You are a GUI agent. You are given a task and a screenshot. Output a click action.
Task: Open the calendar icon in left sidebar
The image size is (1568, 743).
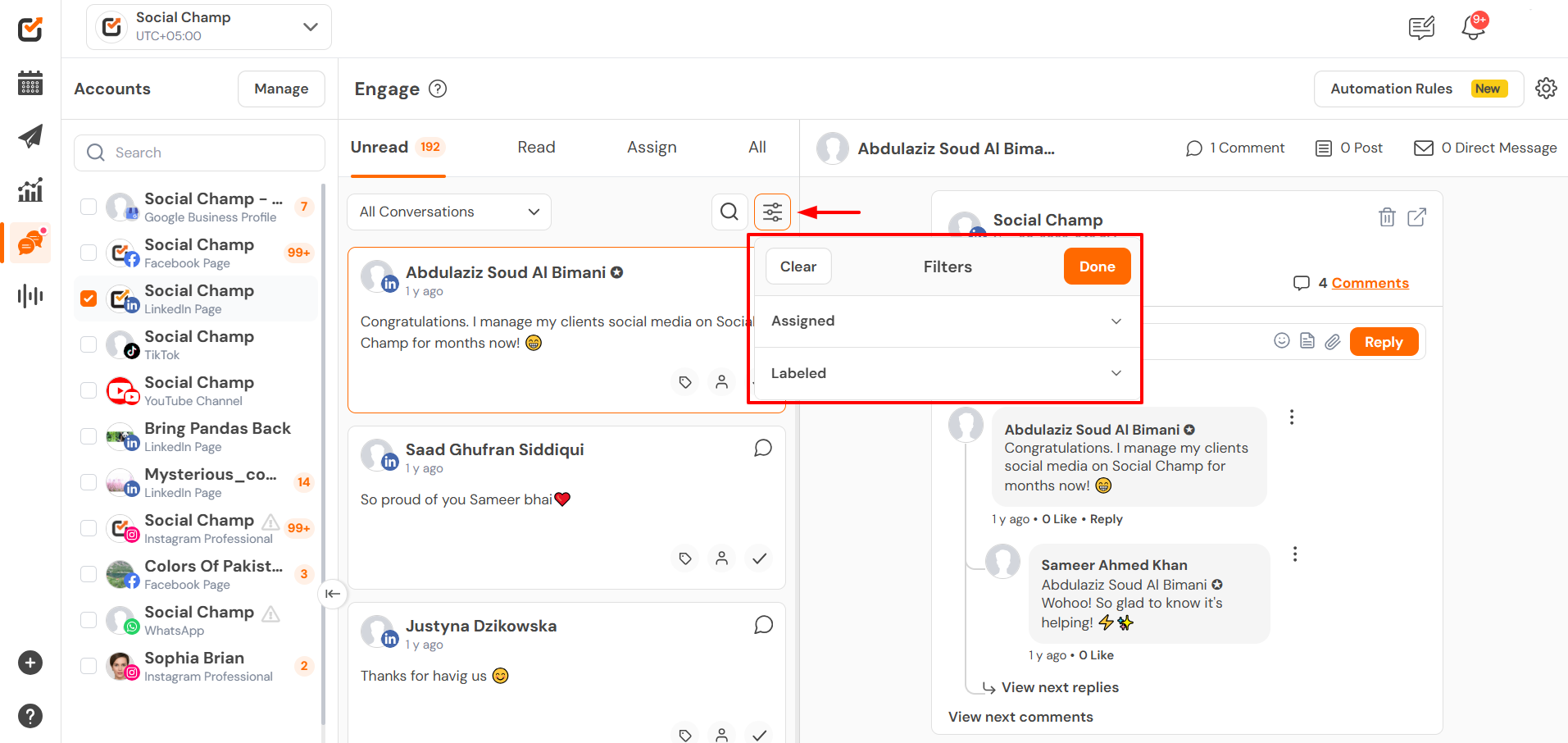click(x=30, y=83)
